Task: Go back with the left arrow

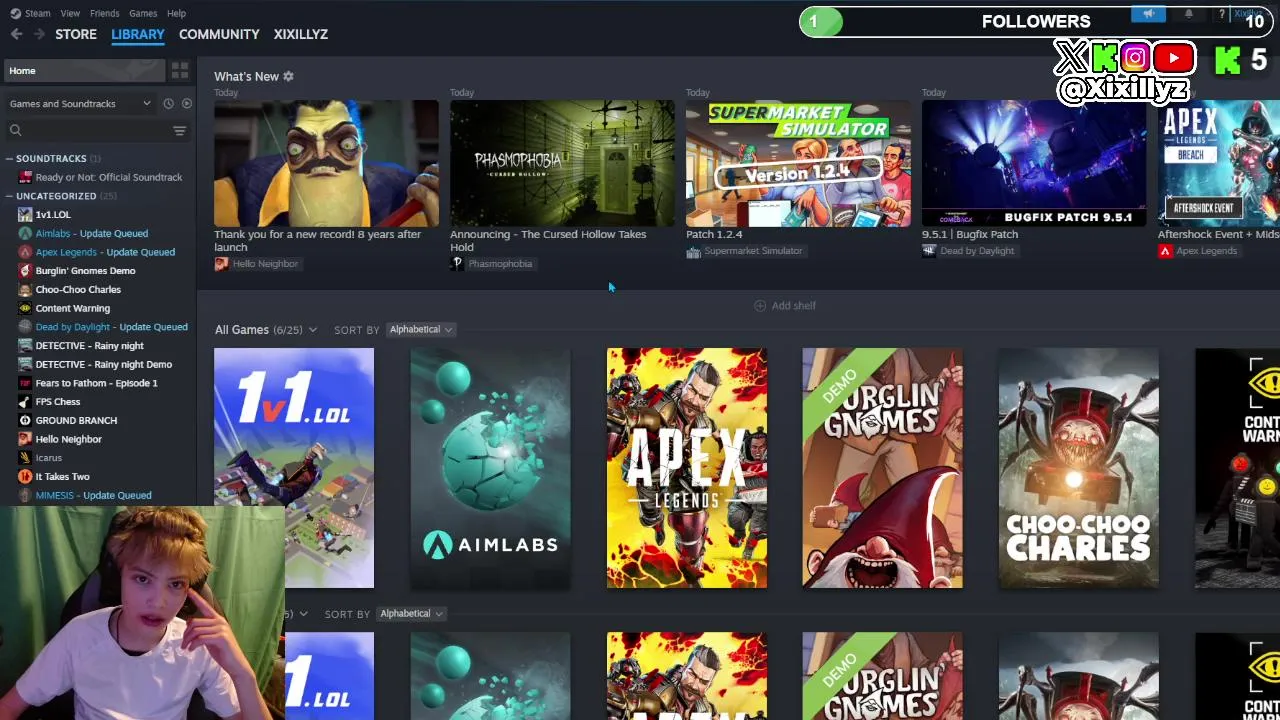Action: tap(16, 34)
